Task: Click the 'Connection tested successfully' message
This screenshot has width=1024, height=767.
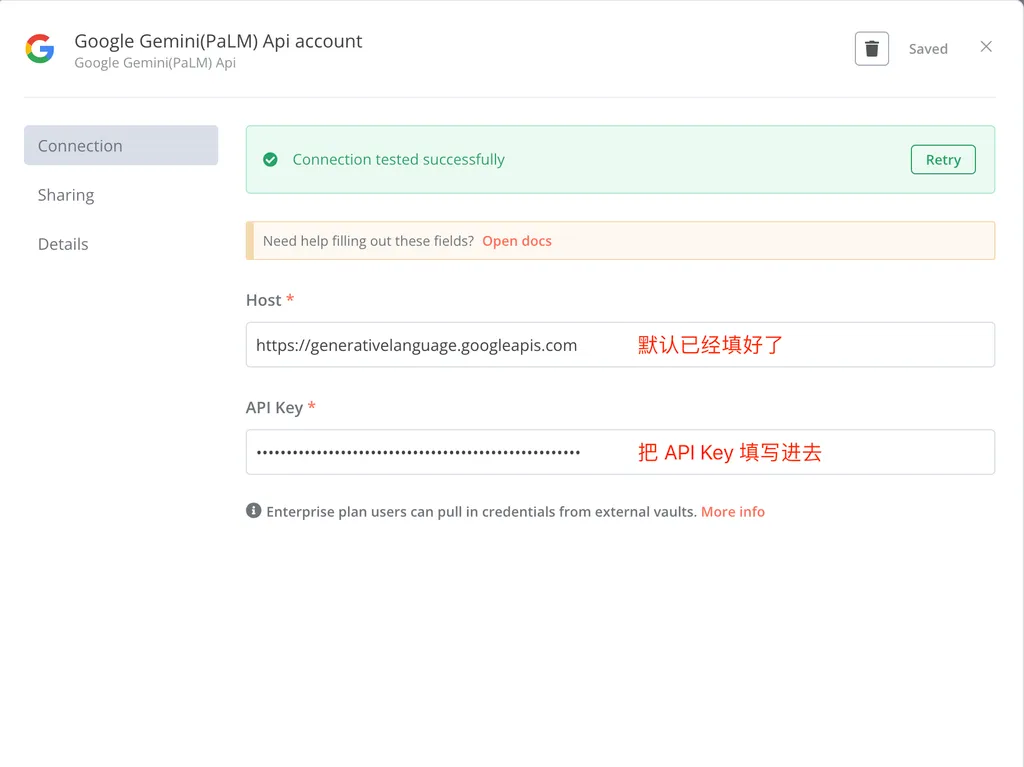Action: 398,159
